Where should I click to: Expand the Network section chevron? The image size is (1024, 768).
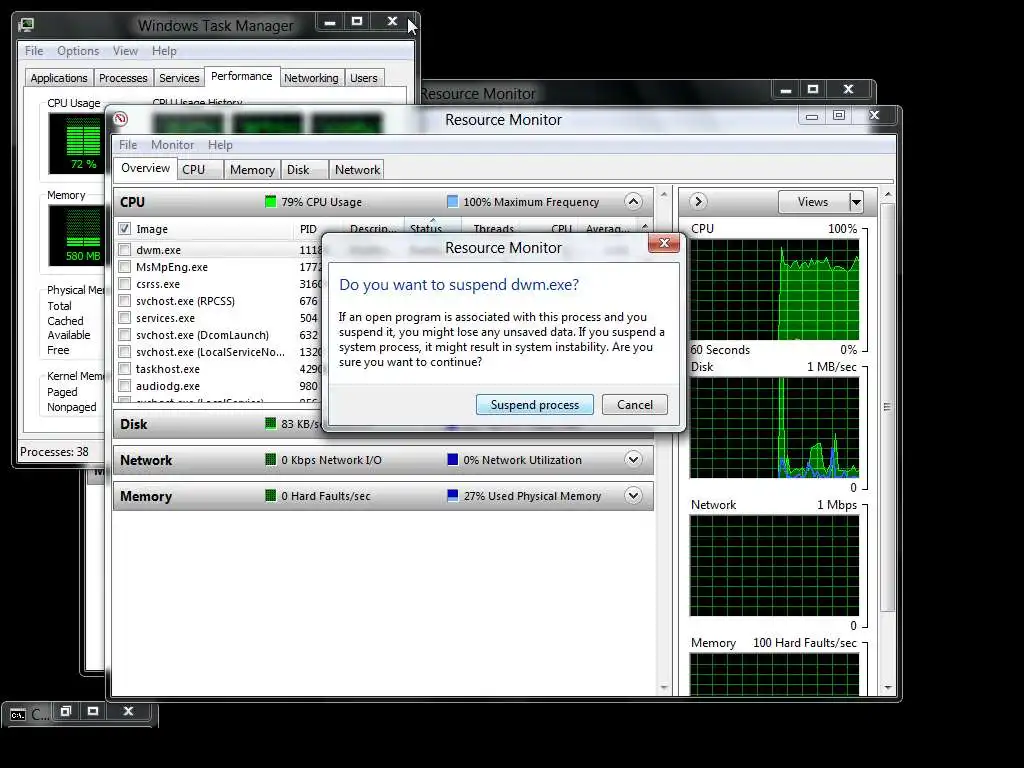click(x=633, y=460)
